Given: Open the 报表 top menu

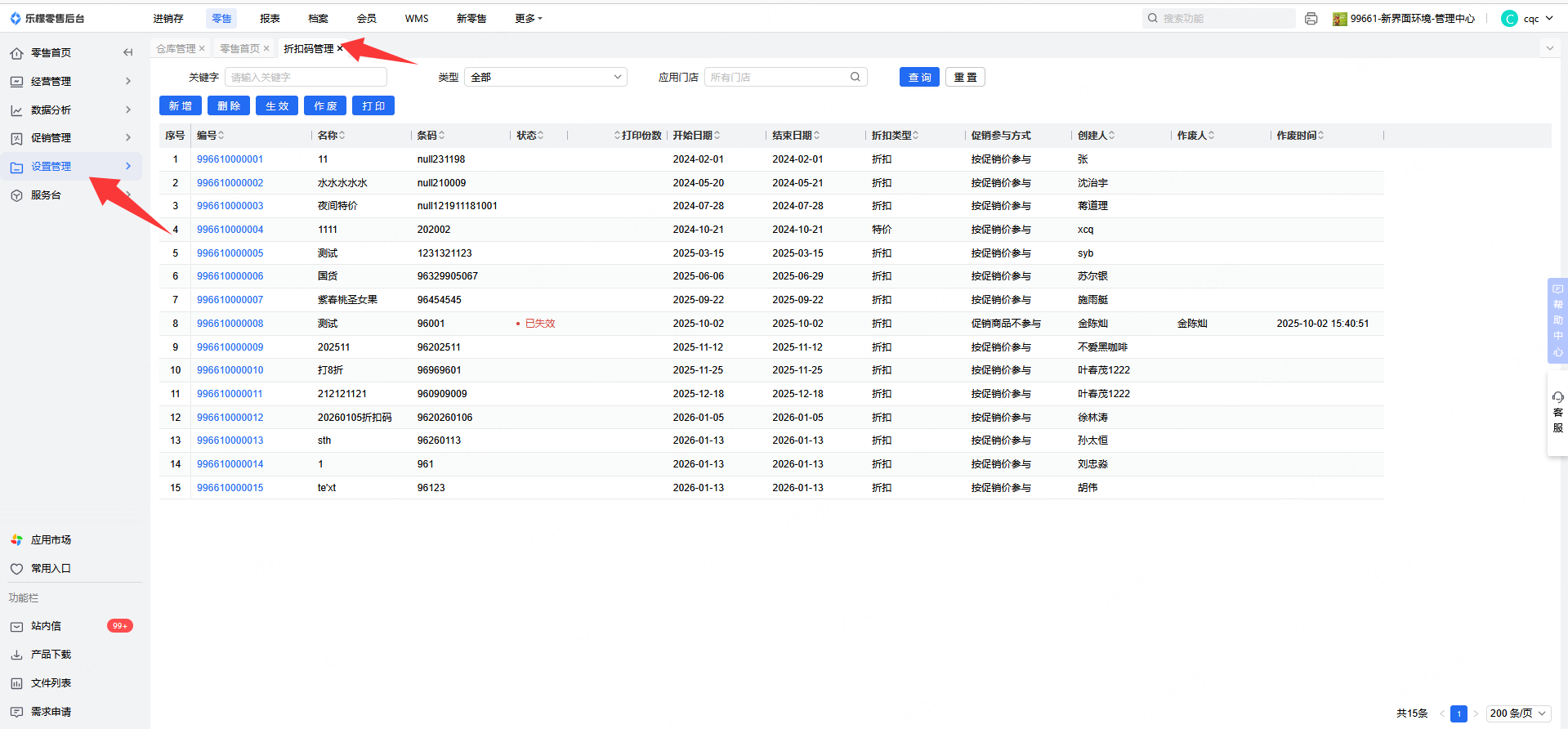Looking at the screenshot, I should [270, 19].
